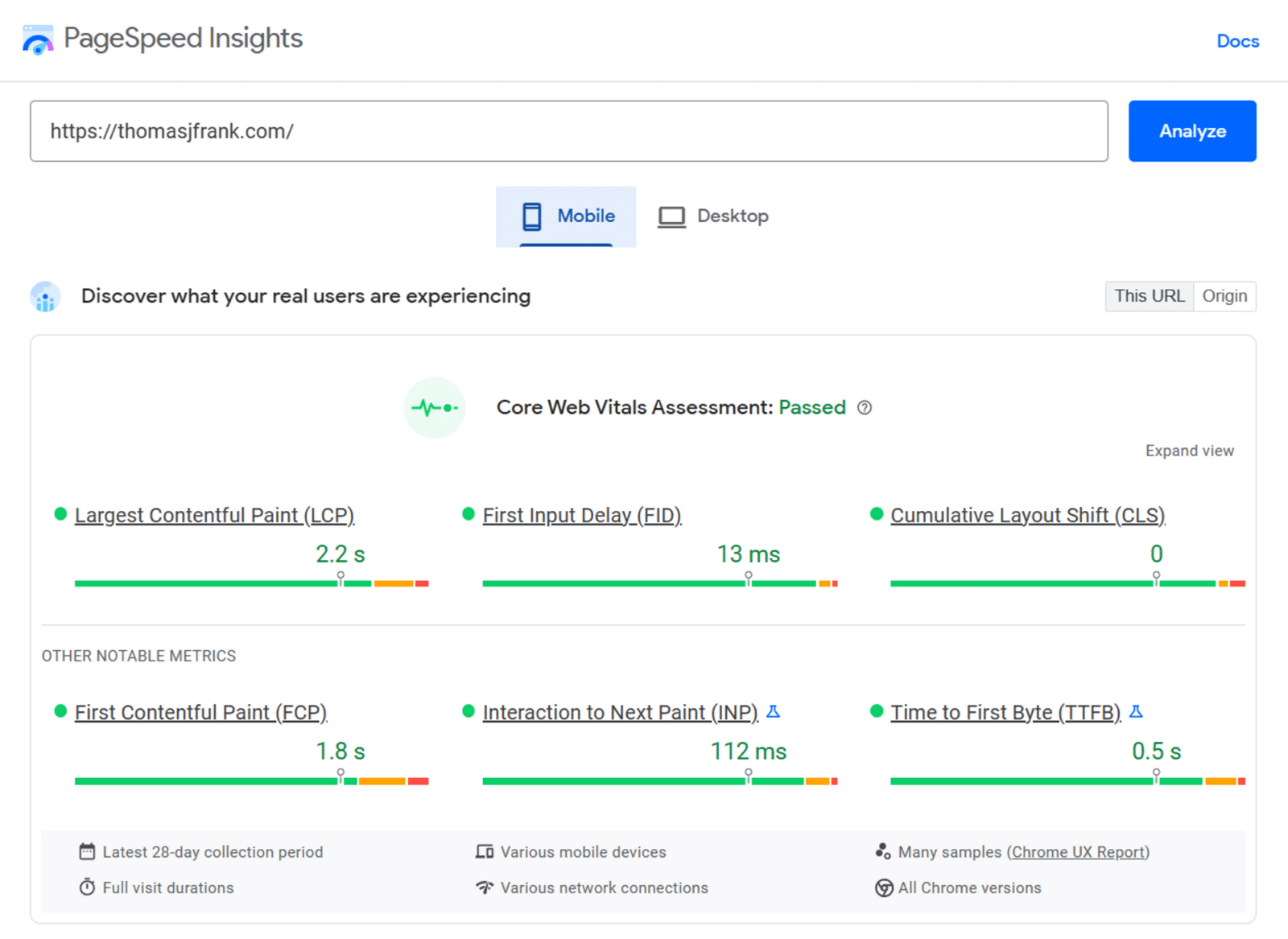The image size is (1288, 939).
Task: Click the flask icon beside Time to First Byte
Action: pos(1137,711)
